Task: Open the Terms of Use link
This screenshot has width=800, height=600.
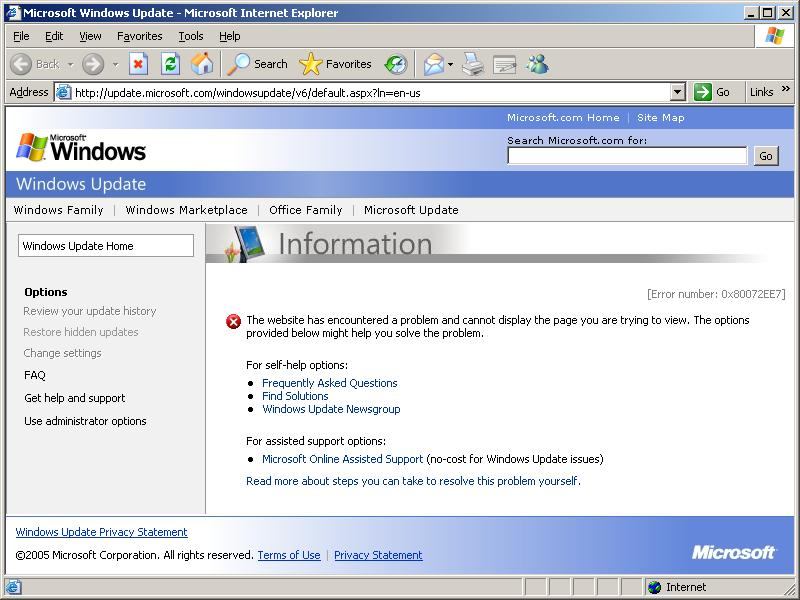Action: pos(289,555)
